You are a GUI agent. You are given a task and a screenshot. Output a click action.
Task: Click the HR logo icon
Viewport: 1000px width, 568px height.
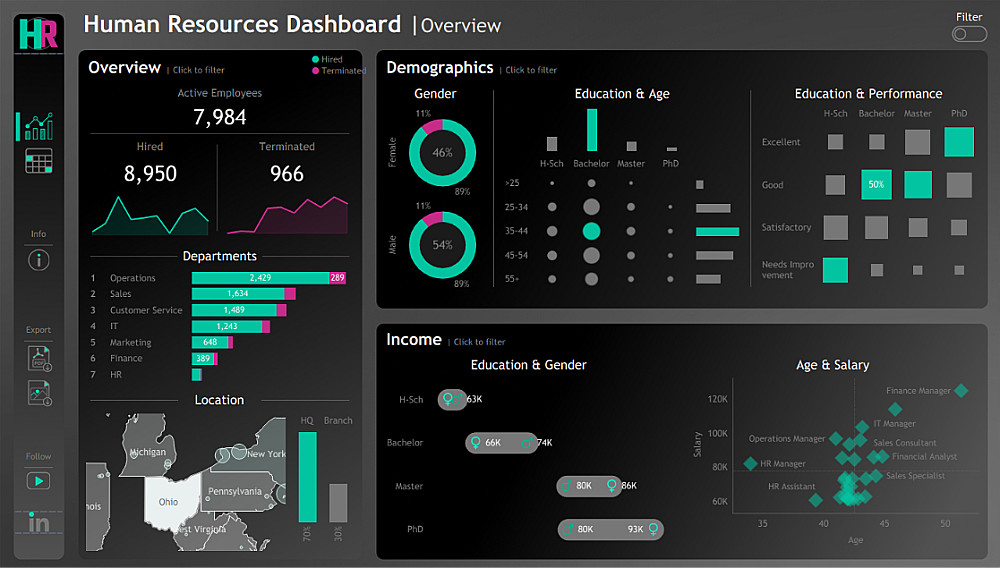[39, 34]
